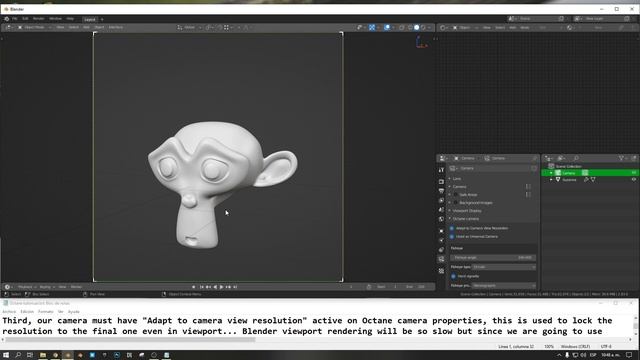
Task: Open the Render properties tab
Action: [x=441, y=181]
